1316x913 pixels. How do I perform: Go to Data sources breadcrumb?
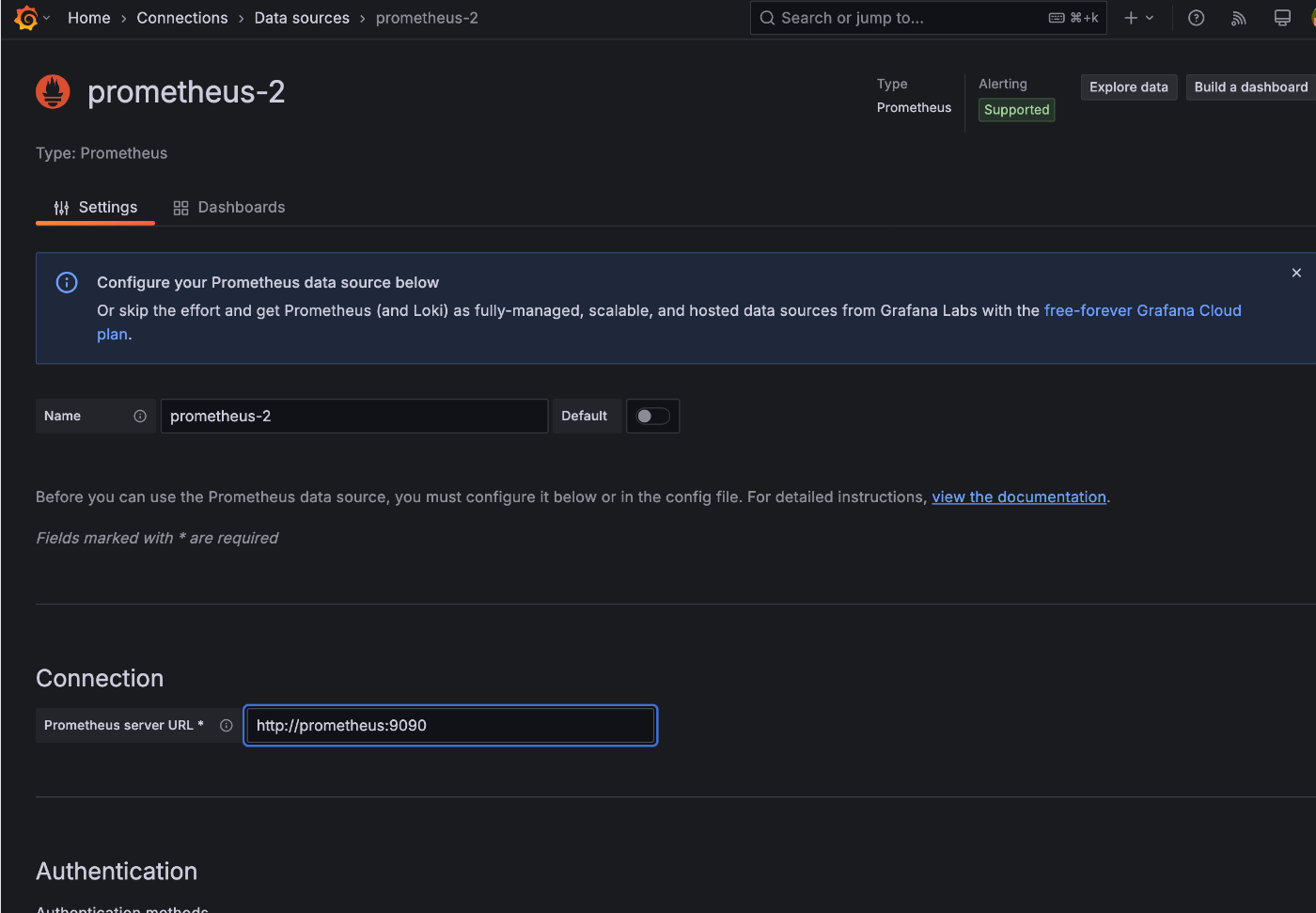302,18
